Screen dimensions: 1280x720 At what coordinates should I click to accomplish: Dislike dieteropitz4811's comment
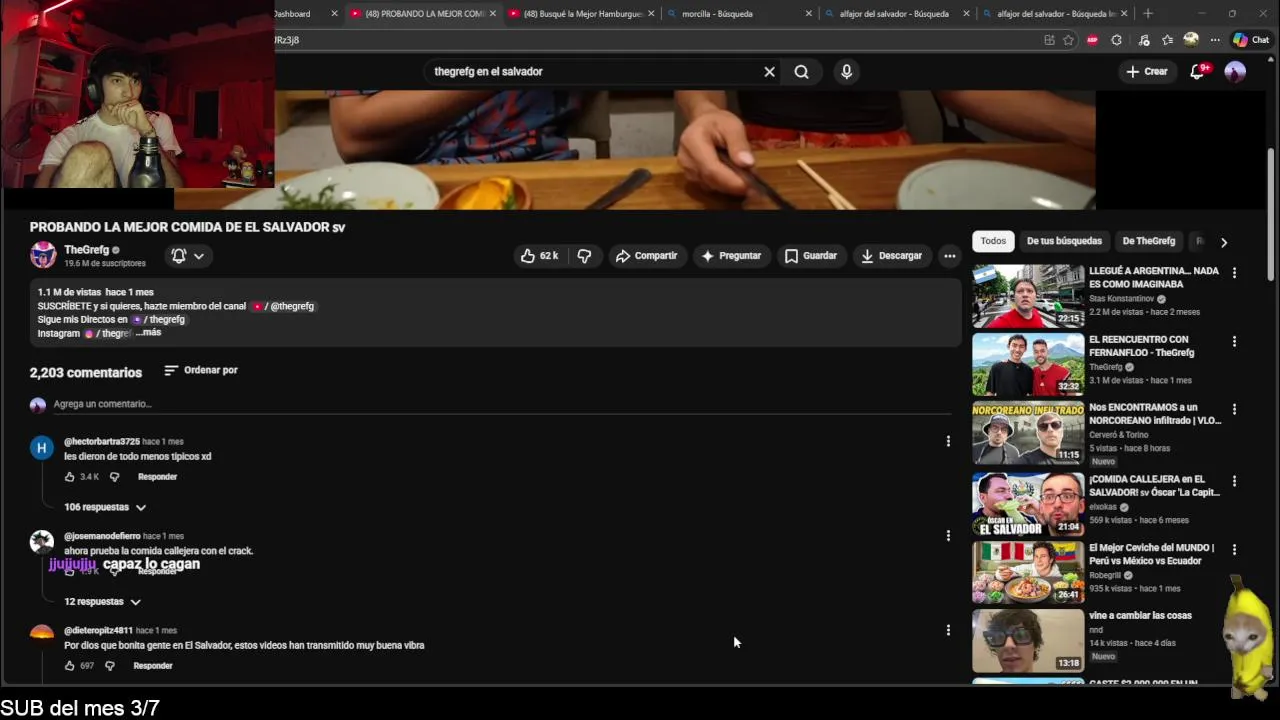110,666
